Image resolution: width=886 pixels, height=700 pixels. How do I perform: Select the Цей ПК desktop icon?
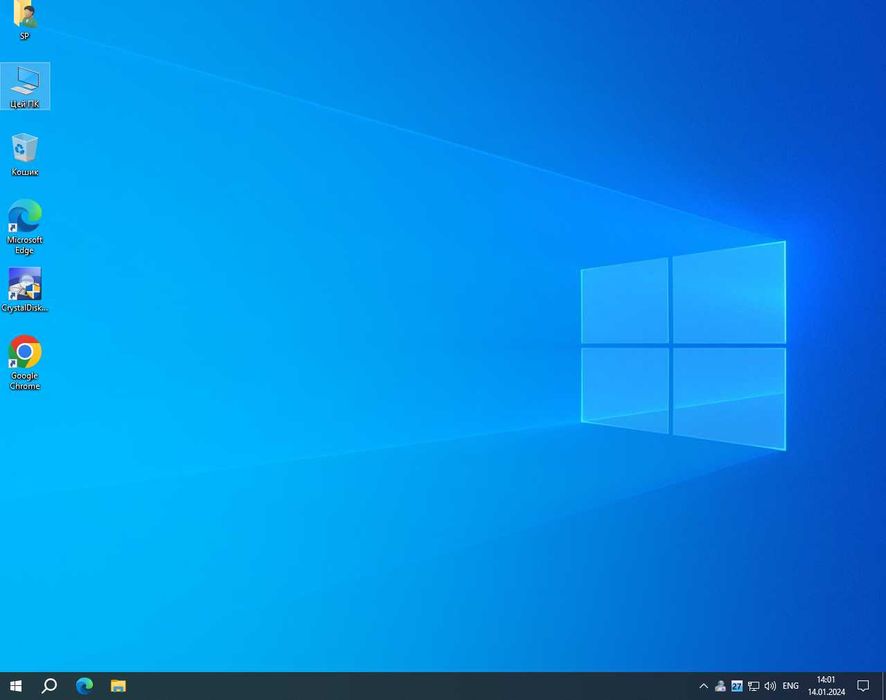tap(25, 86)
